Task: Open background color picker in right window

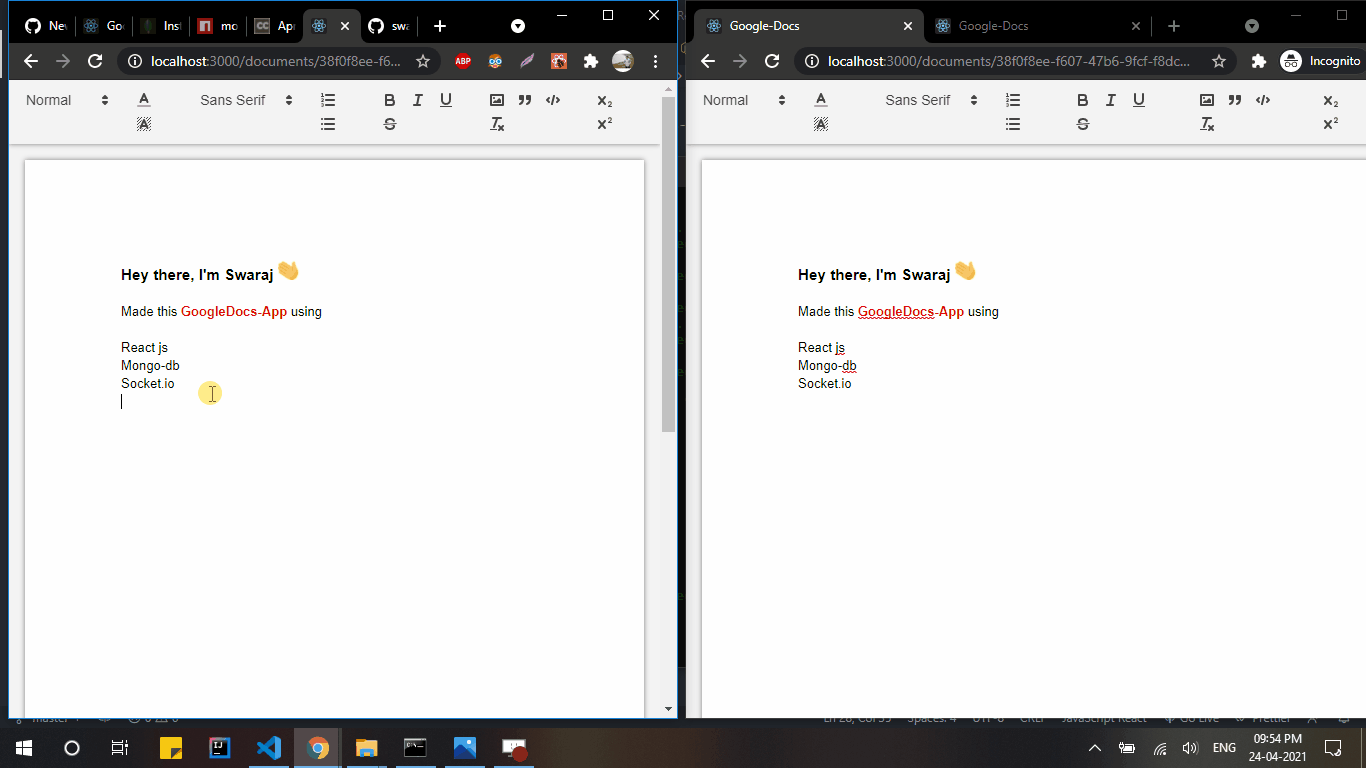Action: pyautogui.click(x=821, y=124)
